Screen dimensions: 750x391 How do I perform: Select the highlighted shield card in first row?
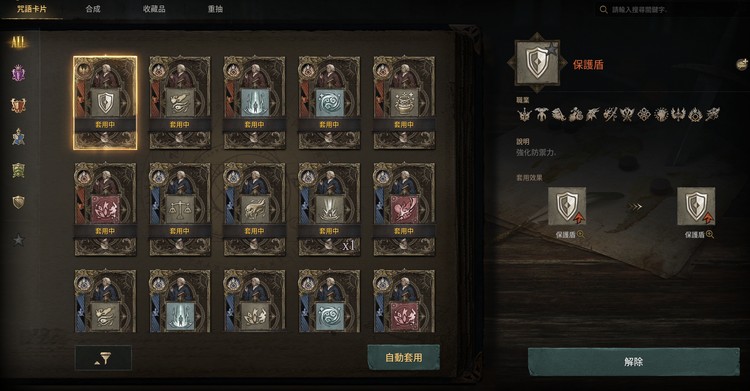click(105, 103)
